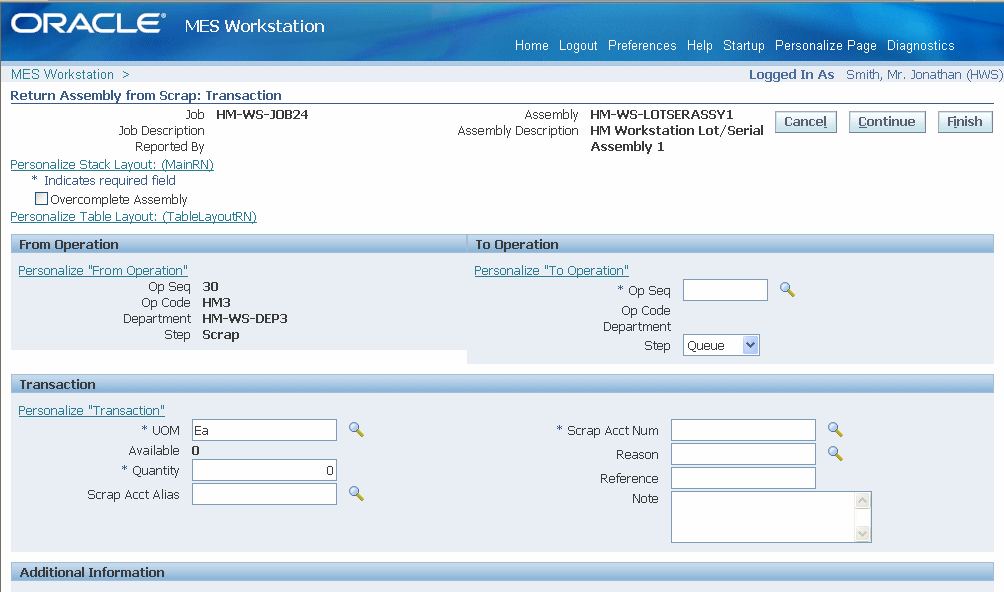
Task: Open the Scrap Acct Num search icon
Action: 835,429
